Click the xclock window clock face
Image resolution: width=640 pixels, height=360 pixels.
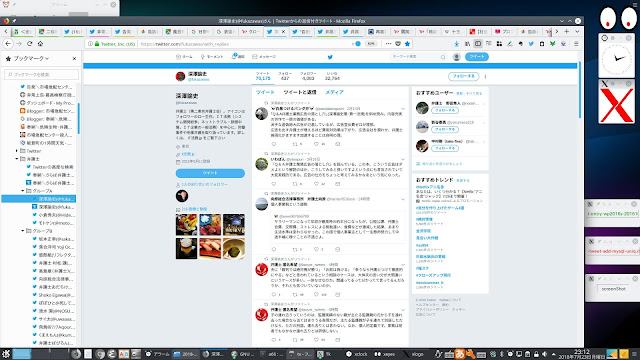pos(616,59)
